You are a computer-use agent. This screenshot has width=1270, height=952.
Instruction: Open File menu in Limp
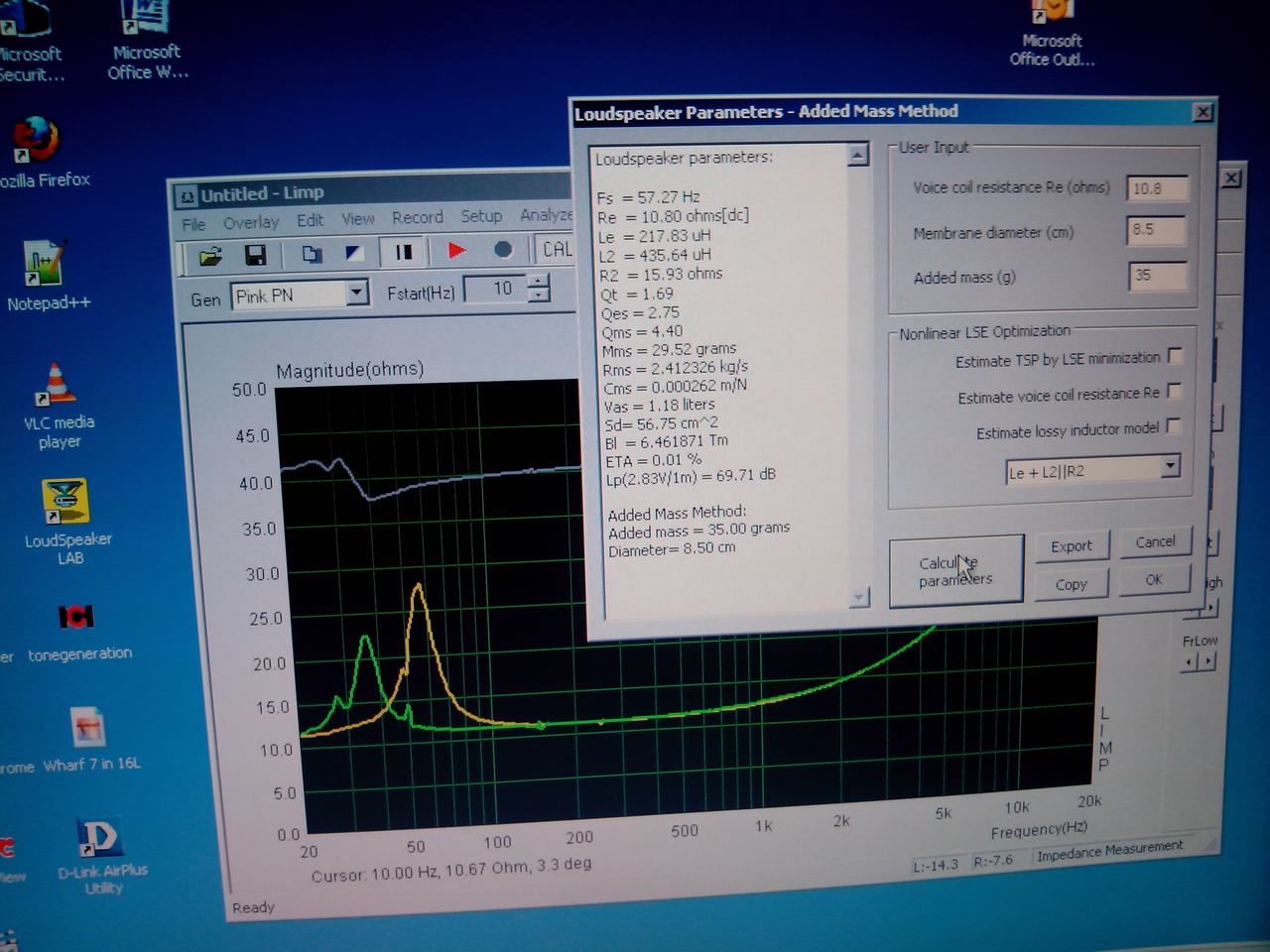tap(193, 224)
